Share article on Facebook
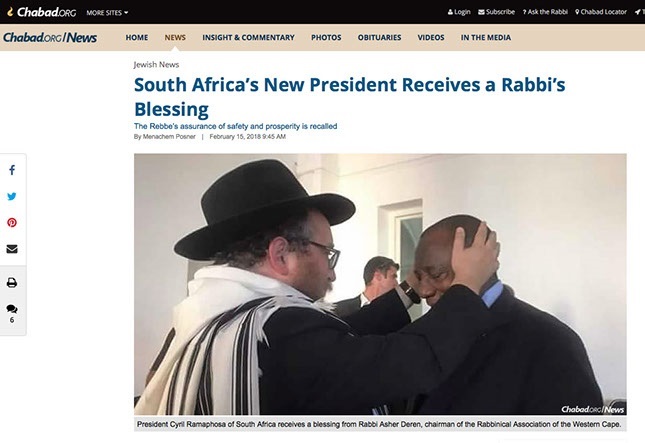This screenshot has width=645, height=443. [x=12, y=170]
